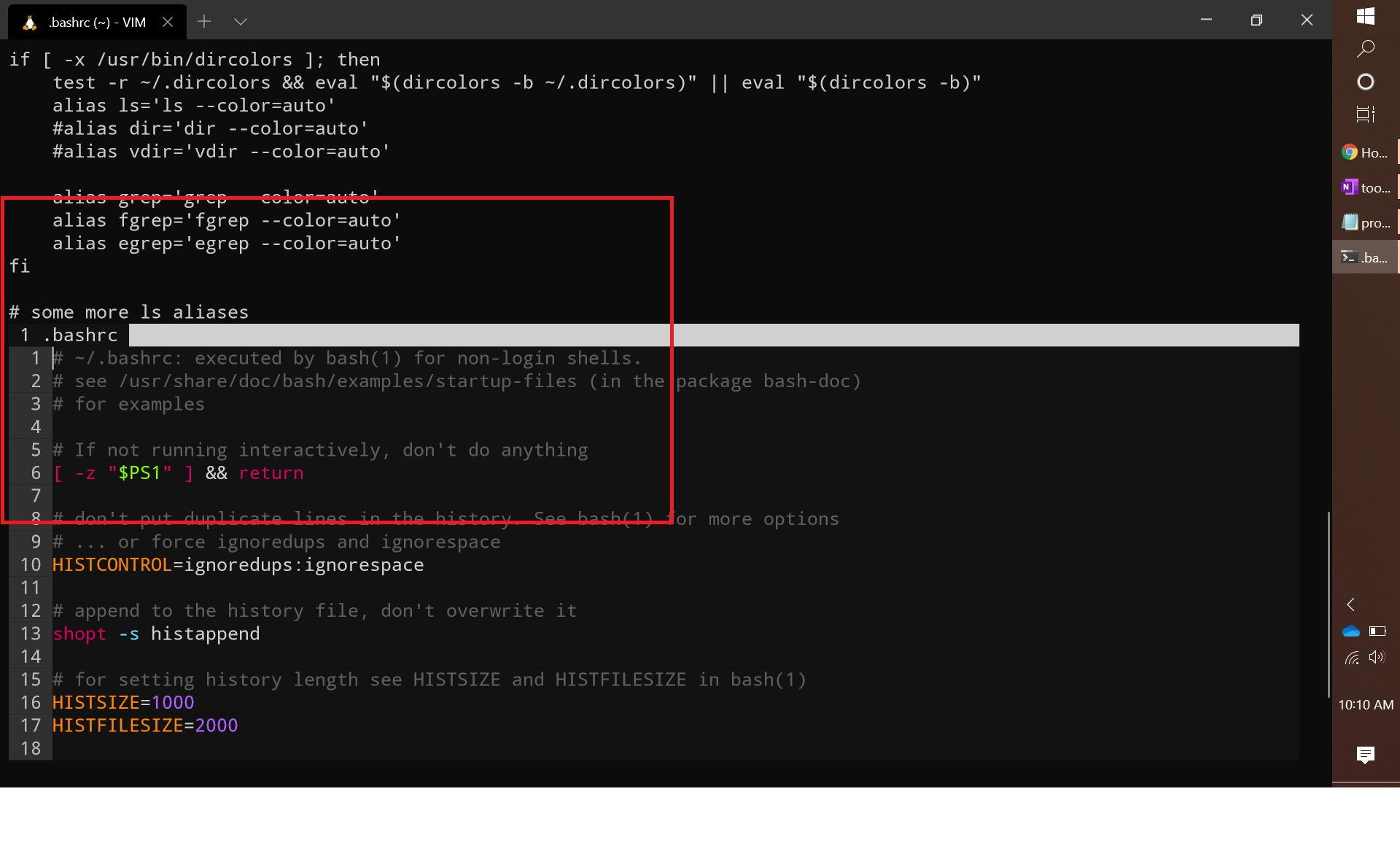Open the terminal tab dropdown arrow
The width and height of the screenshot is (1400, 856).
[x=241, y=21]
